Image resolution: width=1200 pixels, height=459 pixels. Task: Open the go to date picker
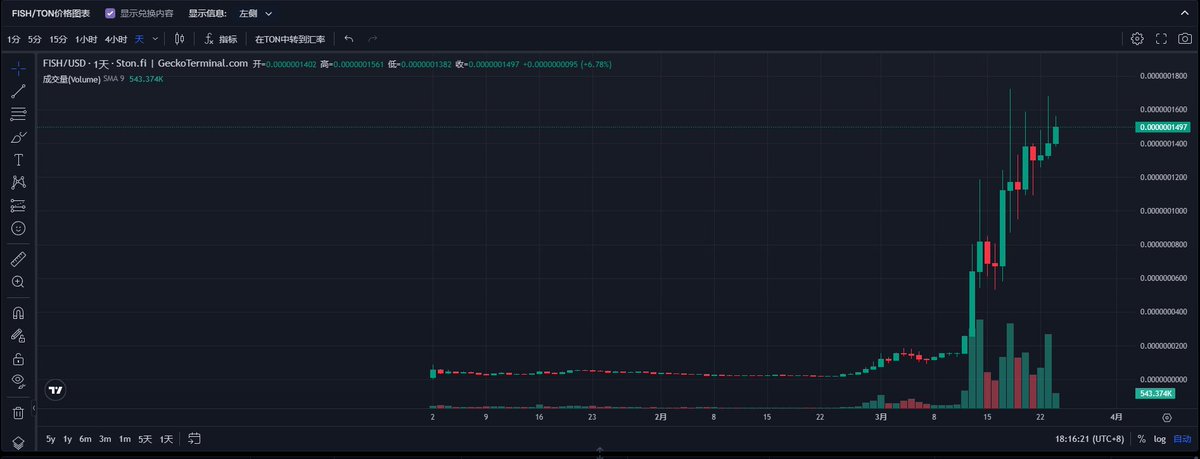[x=195, y=439]
